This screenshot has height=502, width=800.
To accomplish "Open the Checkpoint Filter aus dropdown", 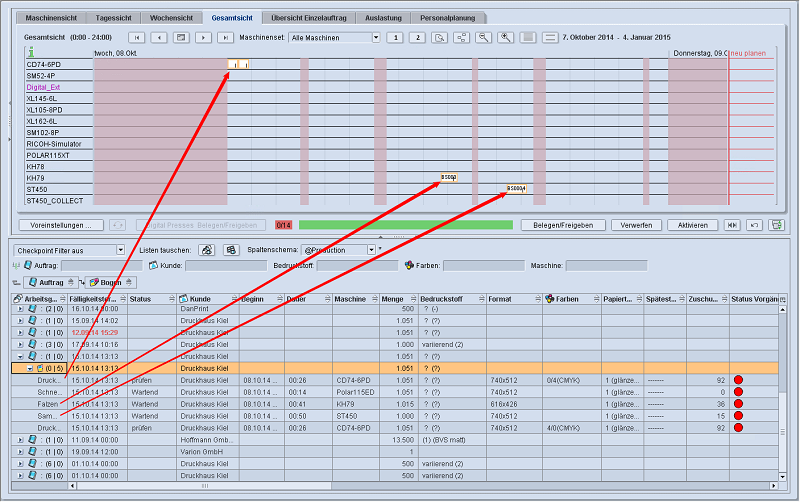I will click(x=120, y=250).
